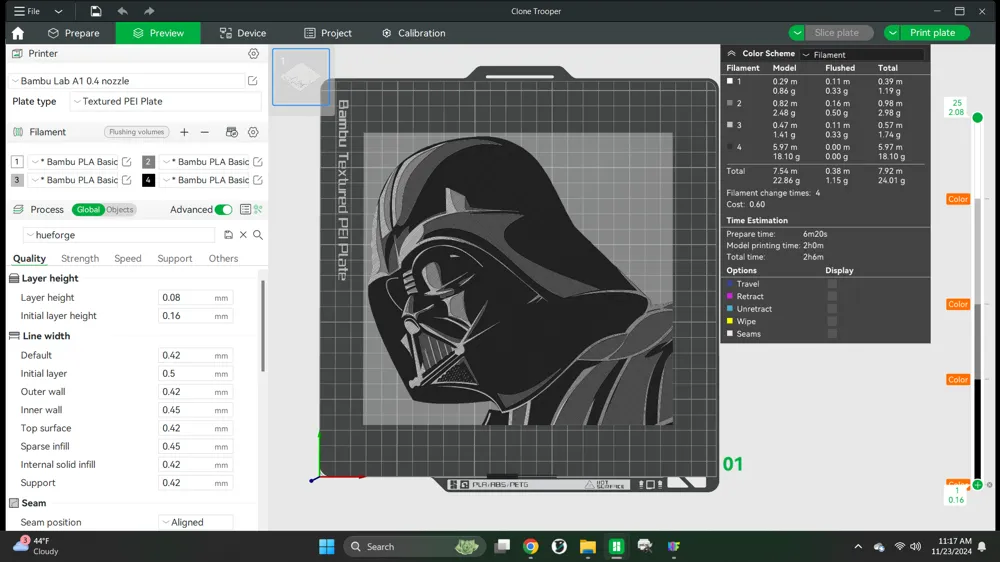Compare presets icon beside Advanced
This screenshot has height=562, width=1000.
[258, 209]
